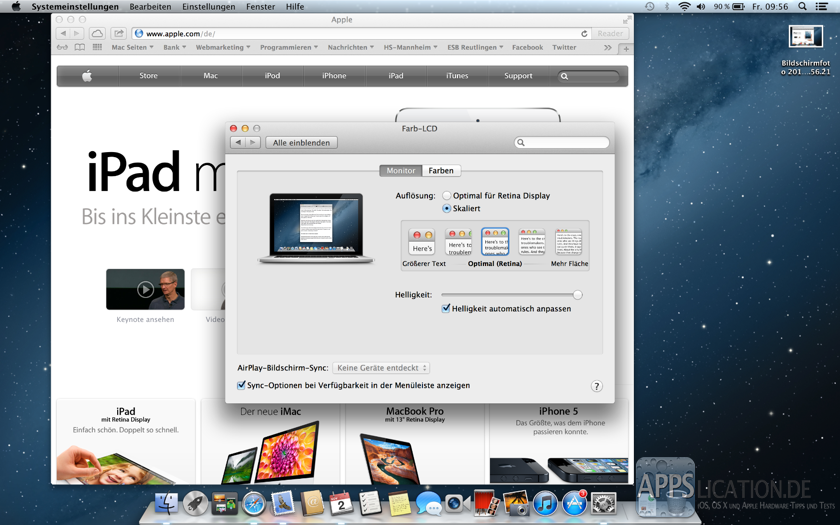Open HS-Mannheim bookmarks folder dropdown
840x525 pixels.
[410, 47]
